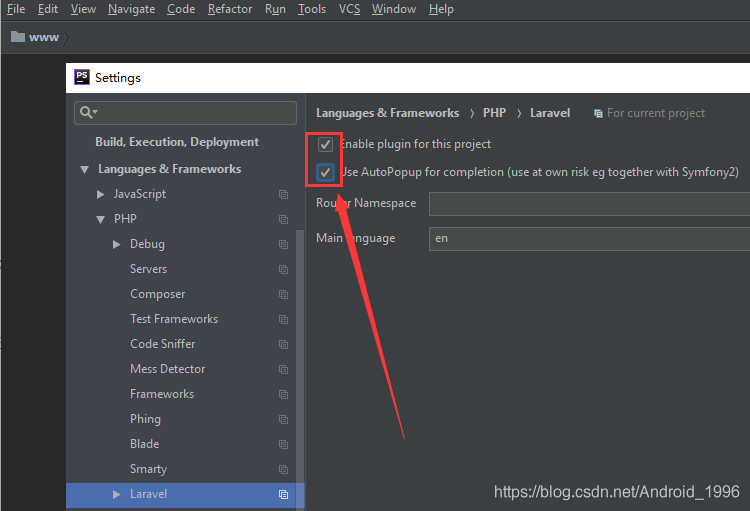
Task: Expand the JavaScript tree node
Action: pyautogui.click(x=100, y=194)
